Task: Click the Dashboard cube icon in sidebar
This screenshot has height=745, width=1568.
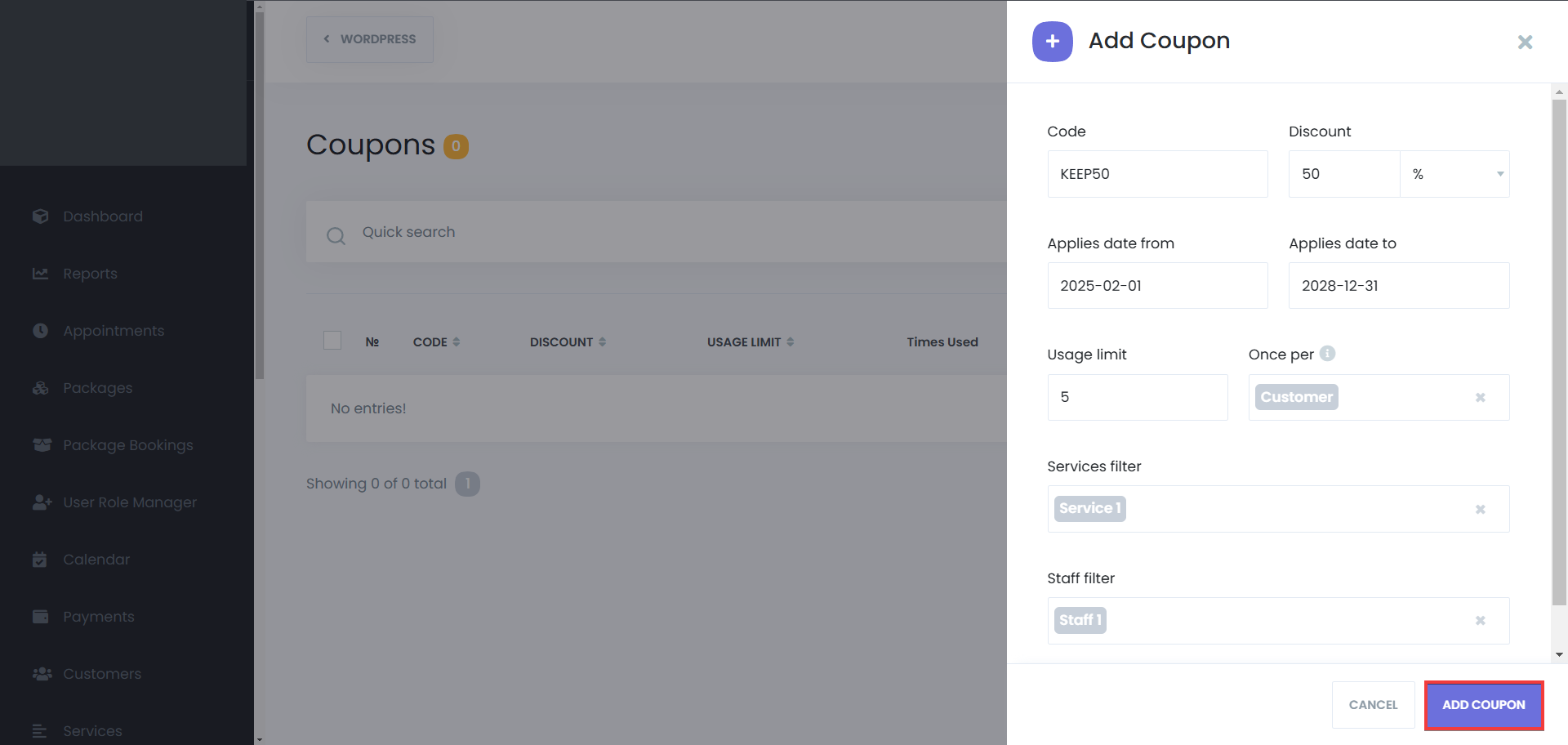Action: (41, 216)
